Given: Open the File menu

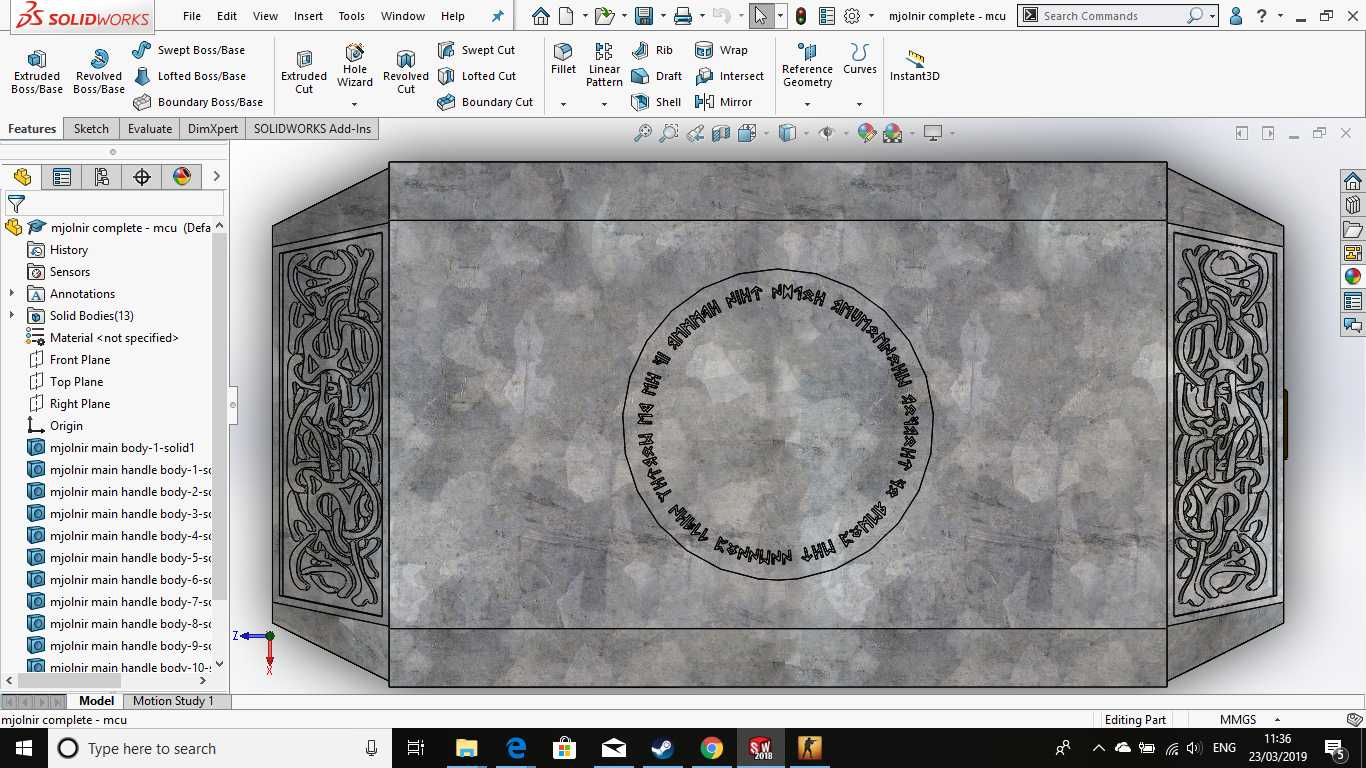Looking at the screenshot, I should [192, 16].
